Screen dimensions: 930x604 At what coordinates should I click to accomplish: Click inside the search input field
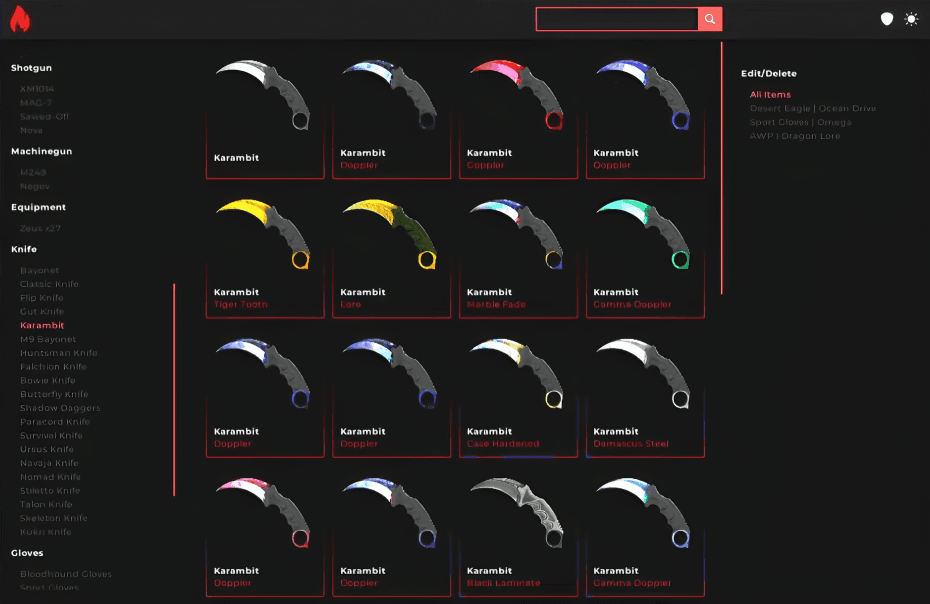pos(615,18)
